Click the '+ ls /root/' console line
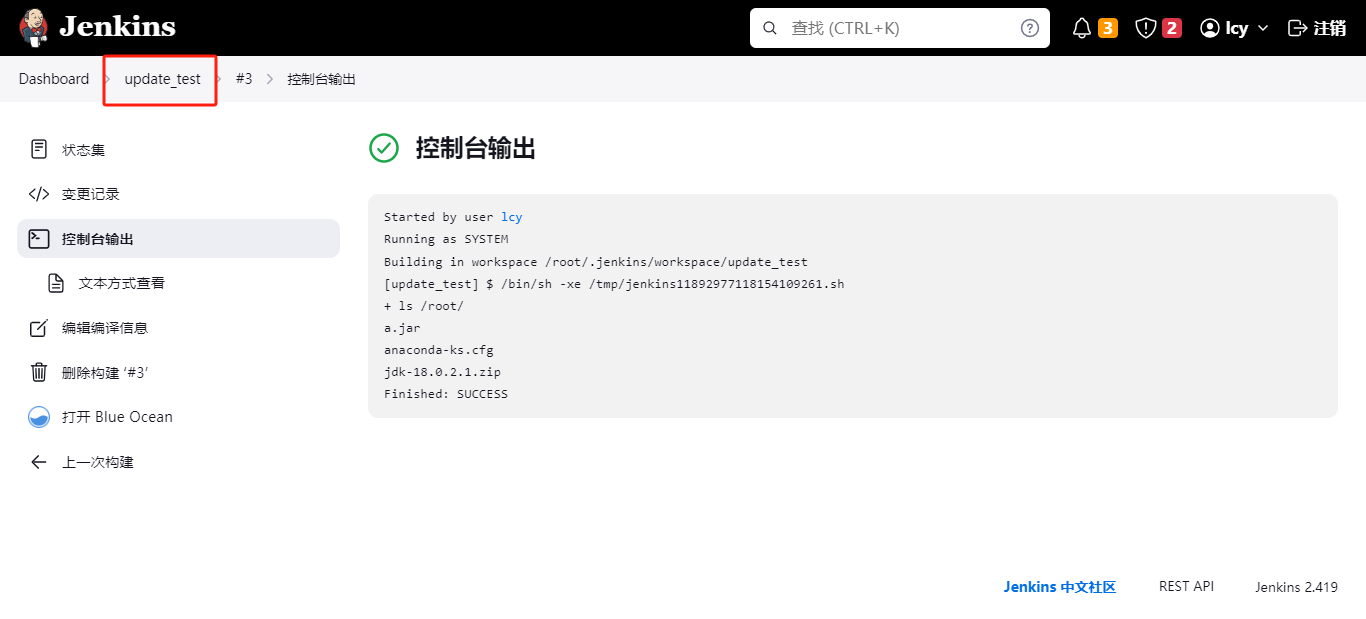This screenshot has width=1366, height=619. pyautogui.click(x=424, y=306)
